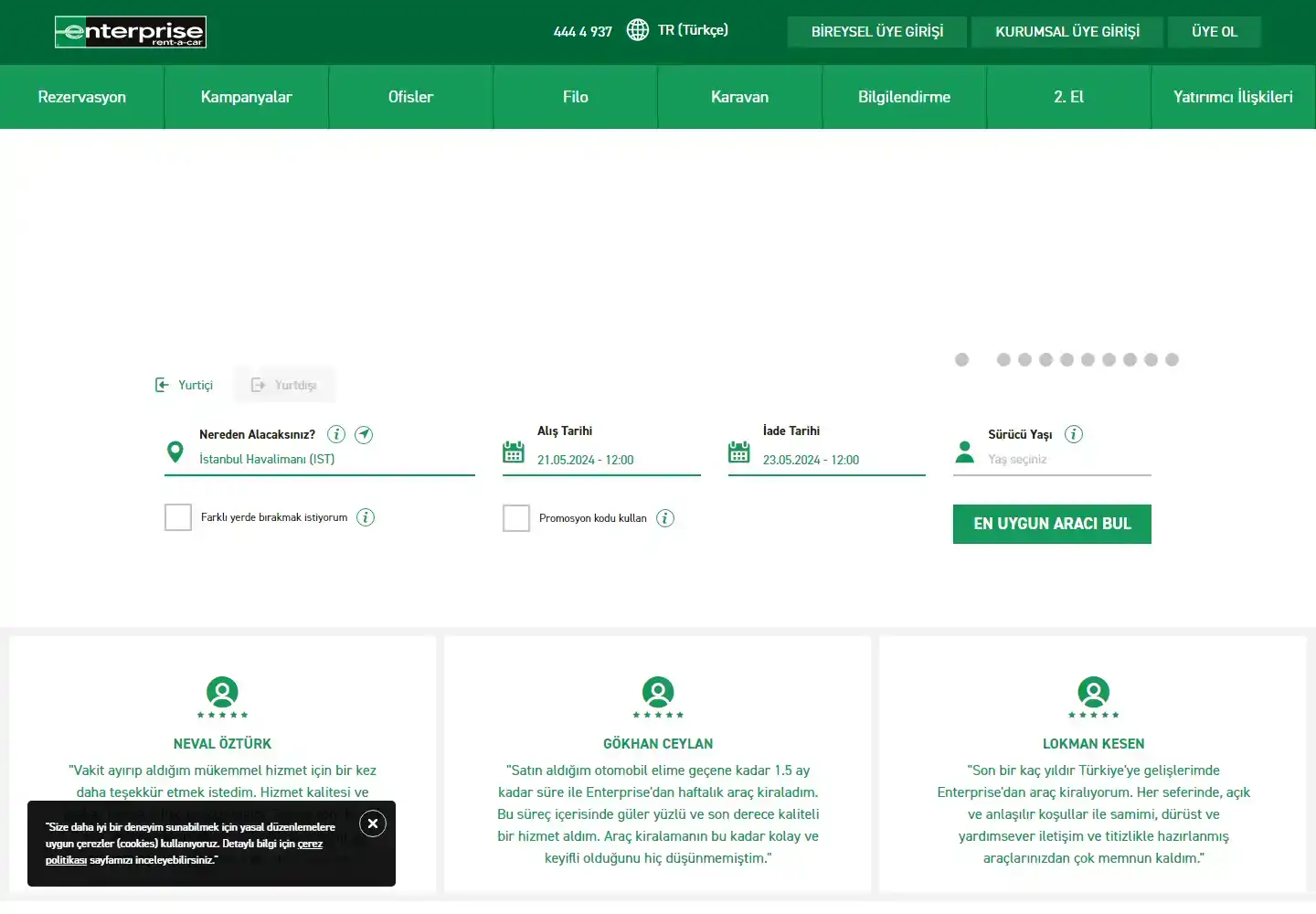Click the globe language icon
Viewport: 1316px width, 914px height.
coord(638,30)
